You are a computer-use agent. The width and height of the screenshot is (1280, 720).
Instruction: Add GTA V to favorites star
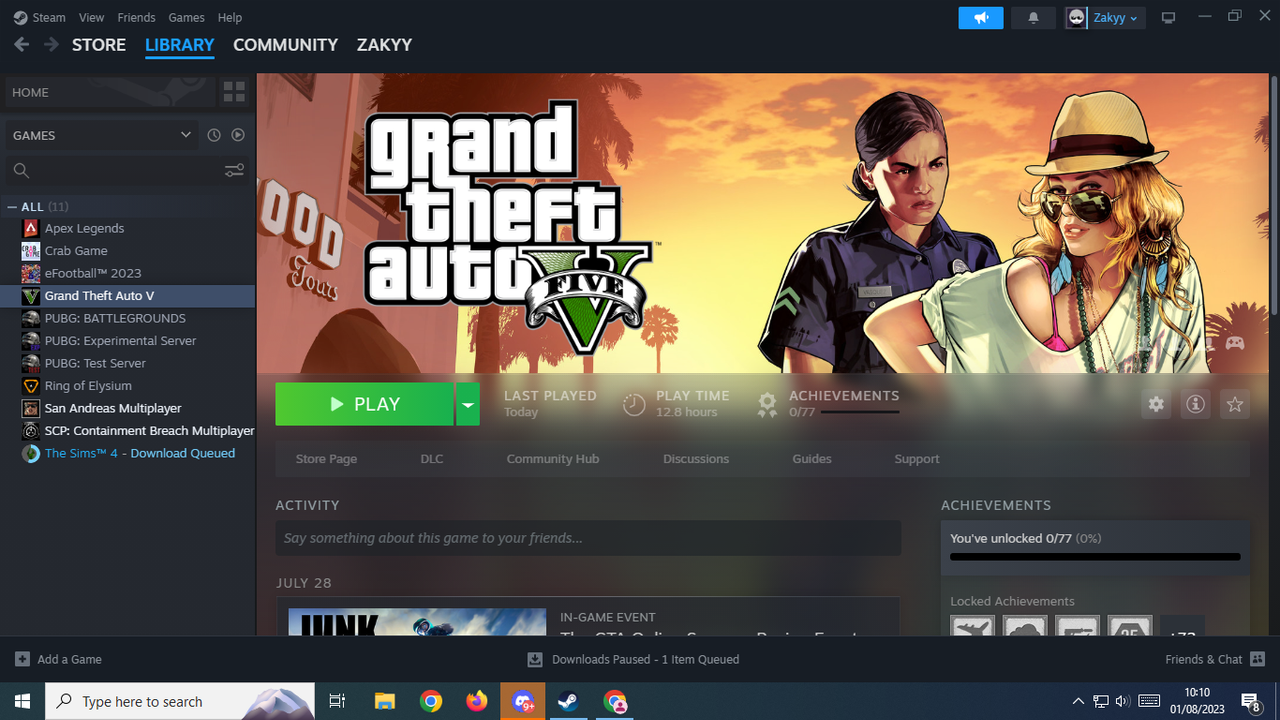click(1235, 404)
